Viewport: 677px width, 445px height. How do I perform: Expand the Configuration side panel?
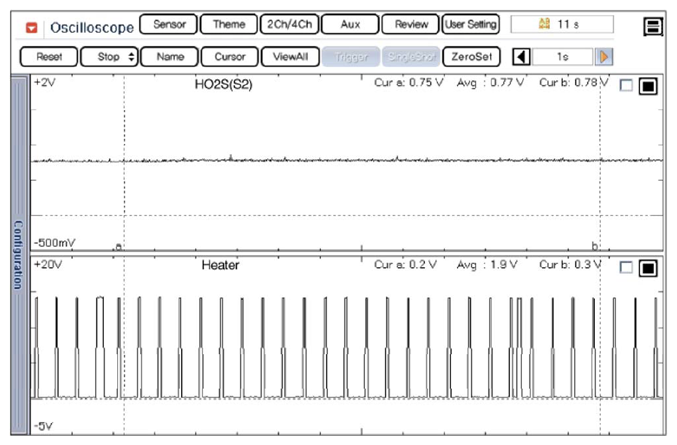click(17, 254)
